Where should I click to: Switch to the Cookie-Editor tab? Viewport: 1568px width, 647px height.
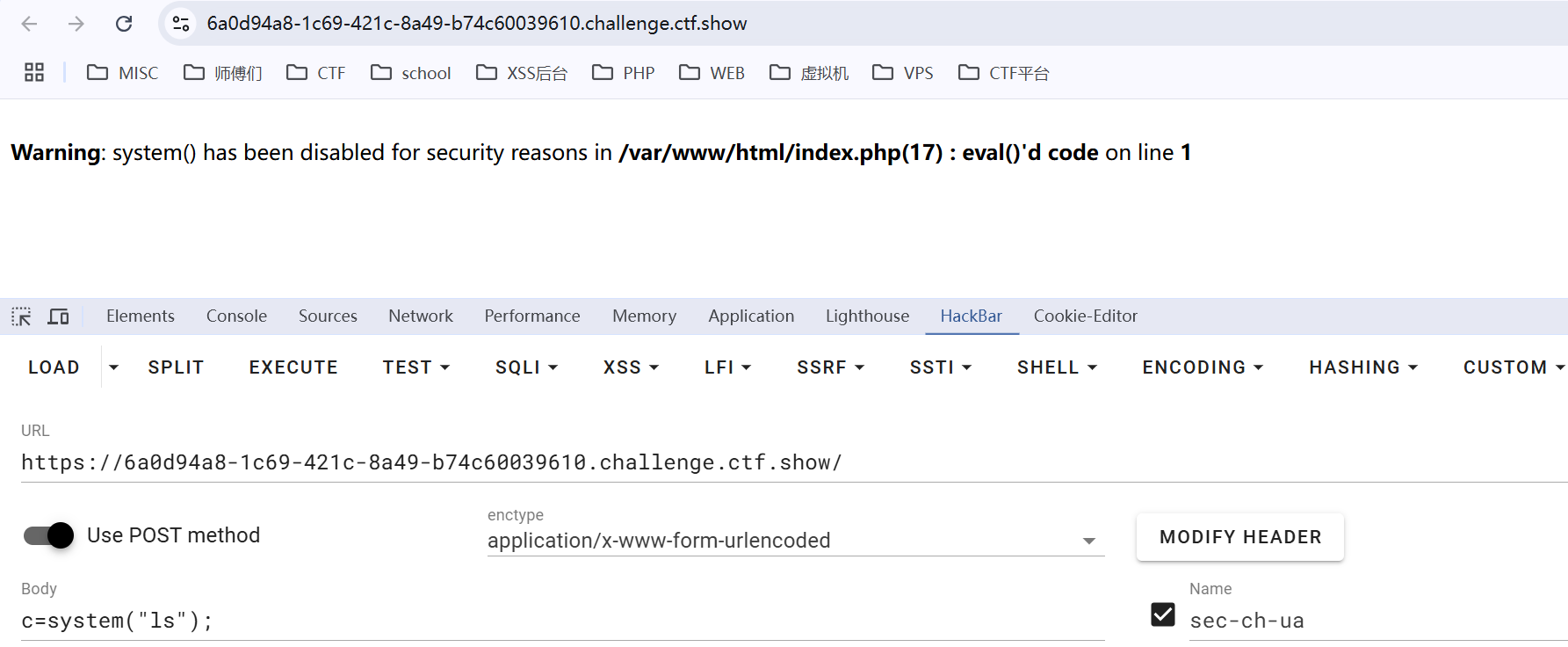click(x=1085, y=316)
